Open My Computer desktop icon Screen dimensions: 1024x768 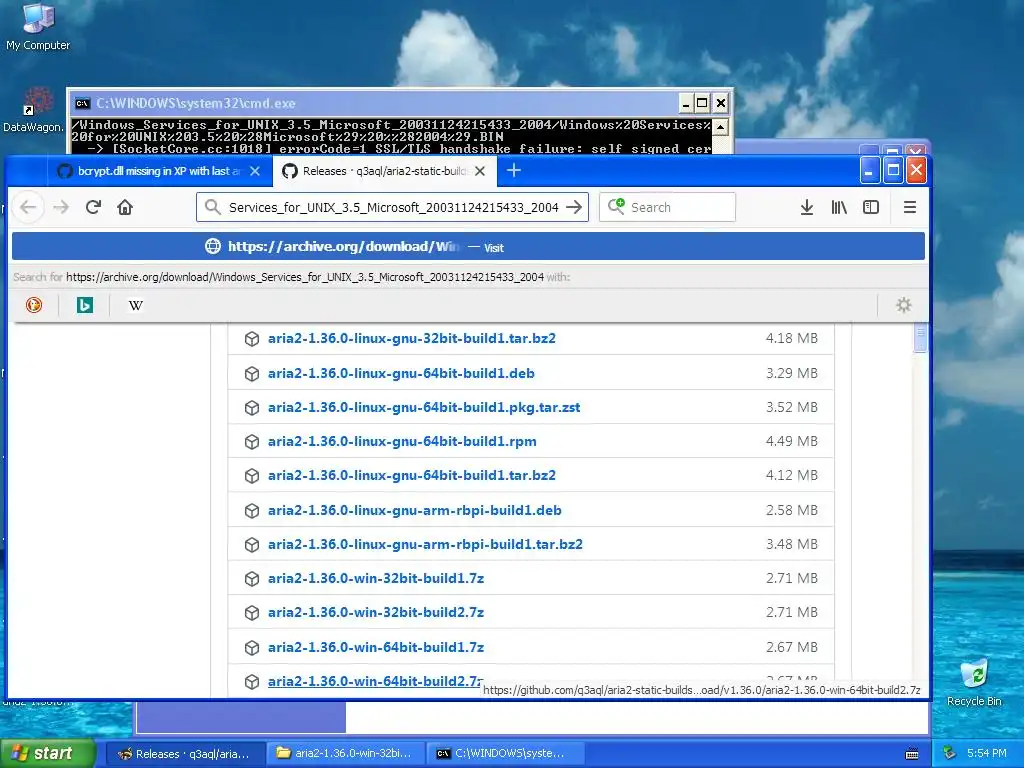point(38,27)
